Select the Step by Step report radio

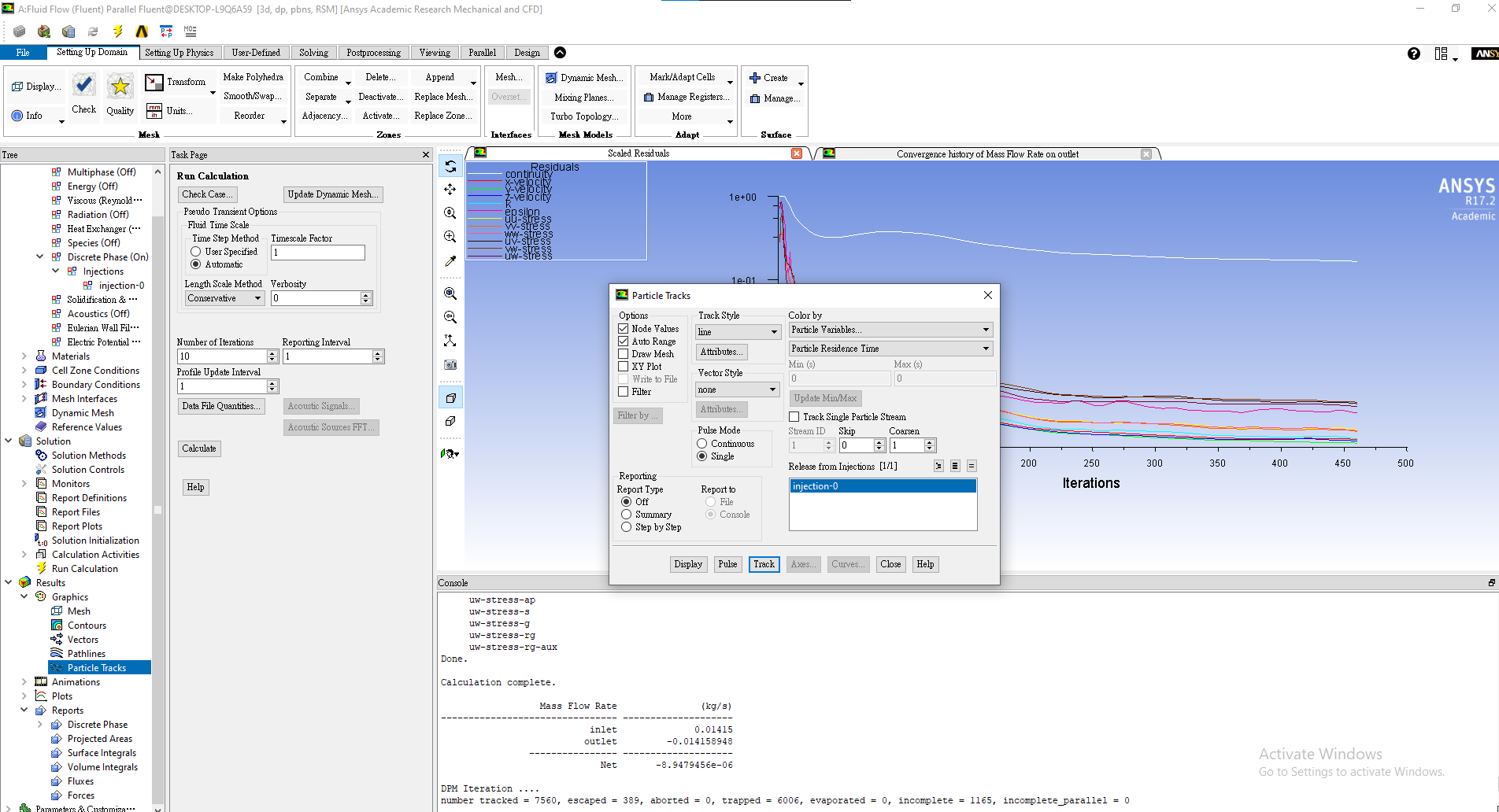point(627,527)
